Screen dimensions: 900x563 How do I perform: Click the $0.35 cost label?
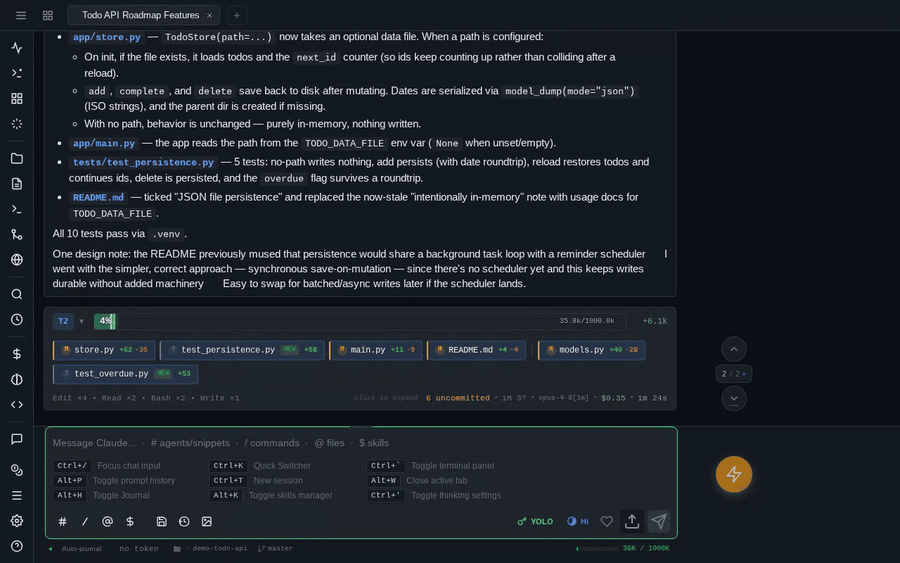(x=613, y=398)
